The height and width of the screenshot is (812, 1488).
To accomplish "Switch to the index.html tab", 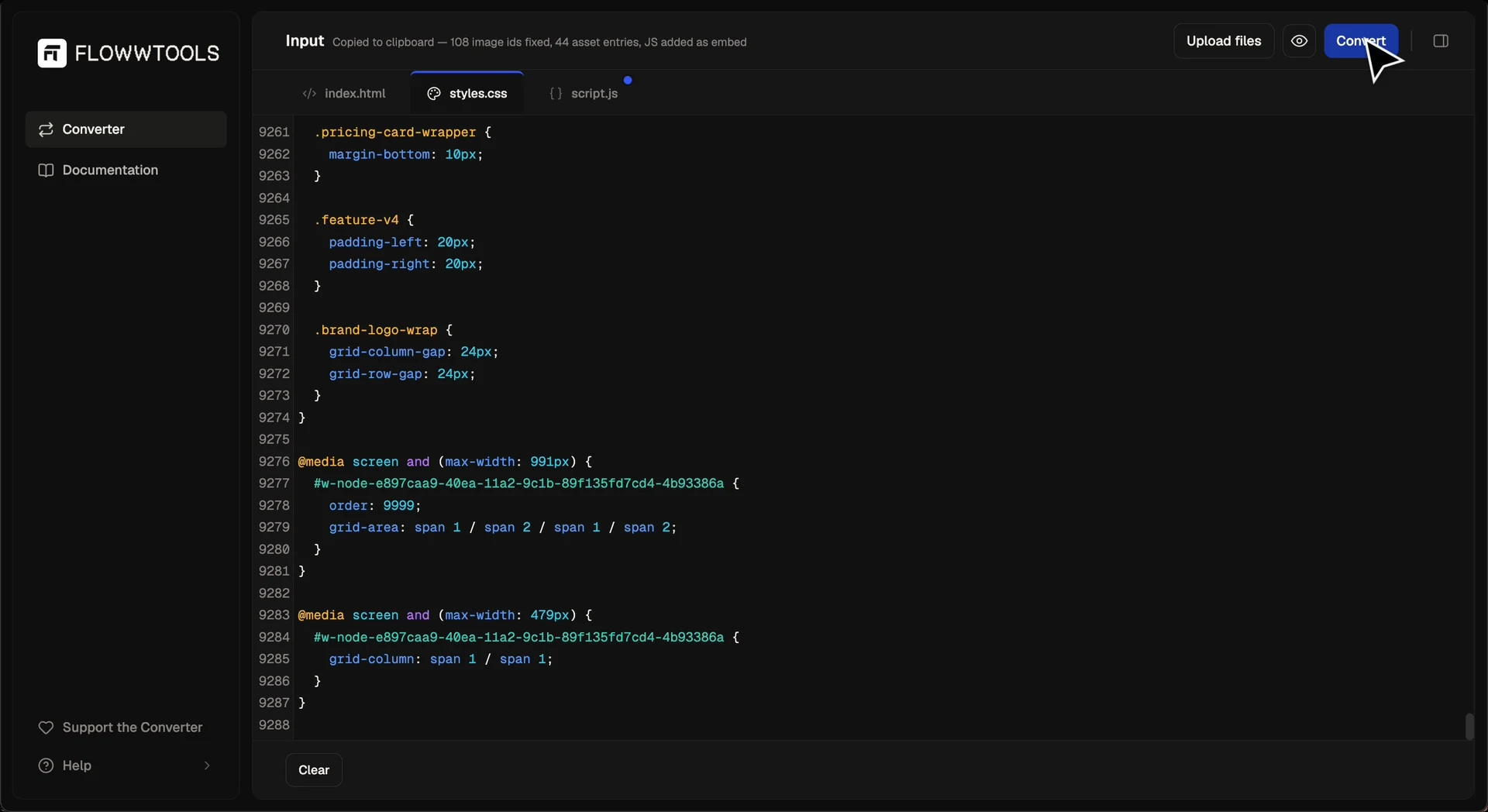I will 344,94.
